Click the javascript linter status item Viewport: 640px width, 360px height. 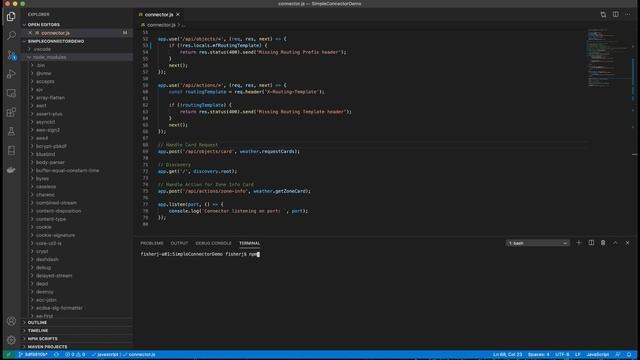click(x=105, y=354)
